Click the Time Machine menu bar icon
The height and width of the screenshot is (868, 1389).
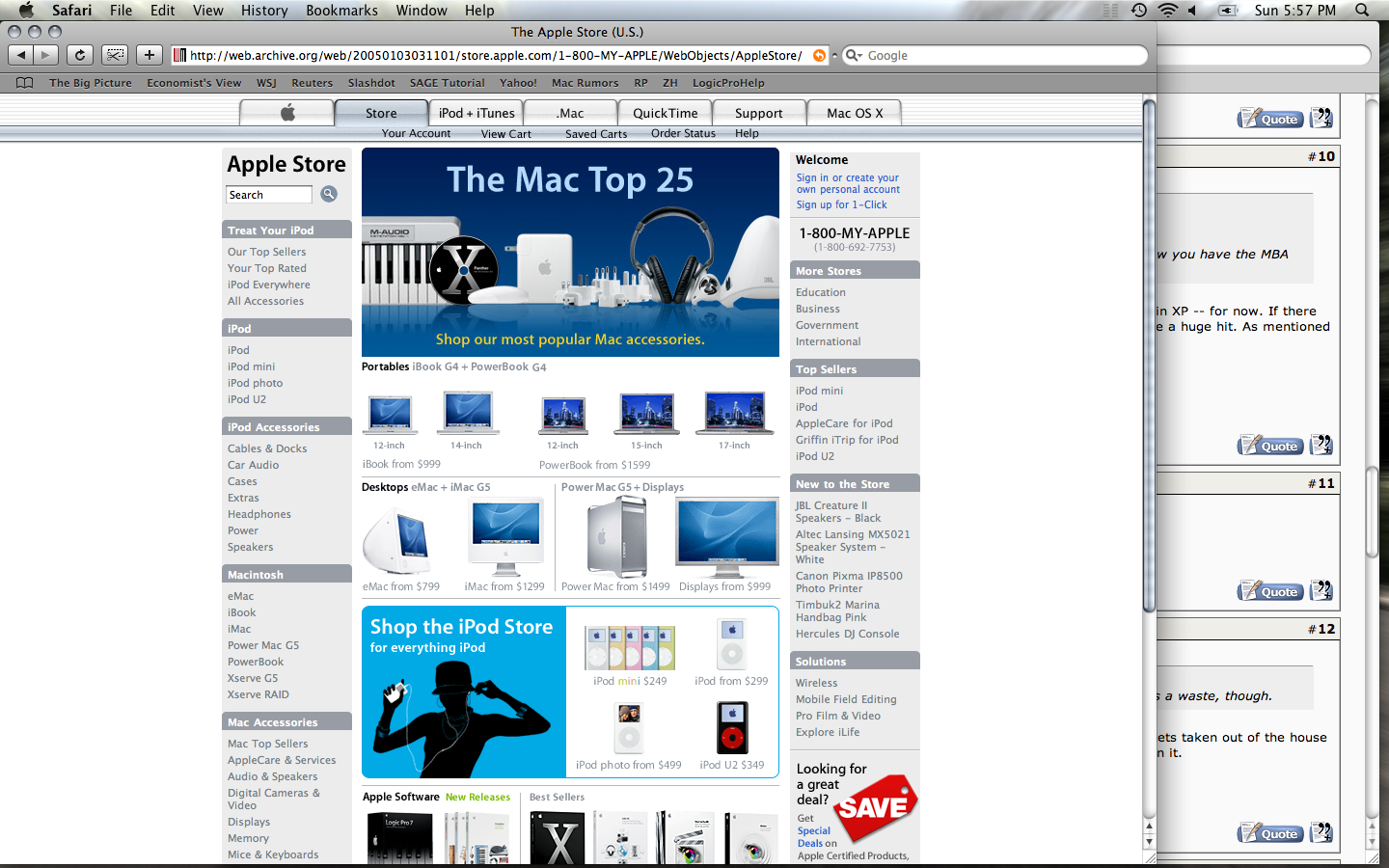click(1139, 11)
